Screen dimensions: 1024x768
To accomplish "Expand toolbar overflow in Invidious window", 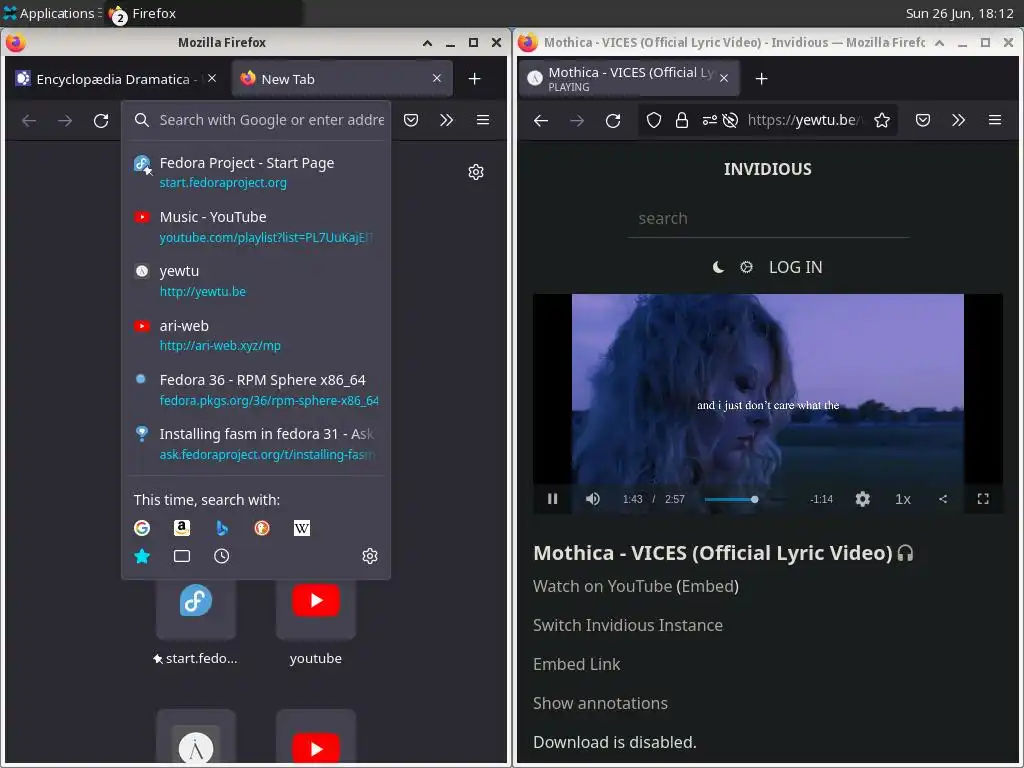I will 958,120.
